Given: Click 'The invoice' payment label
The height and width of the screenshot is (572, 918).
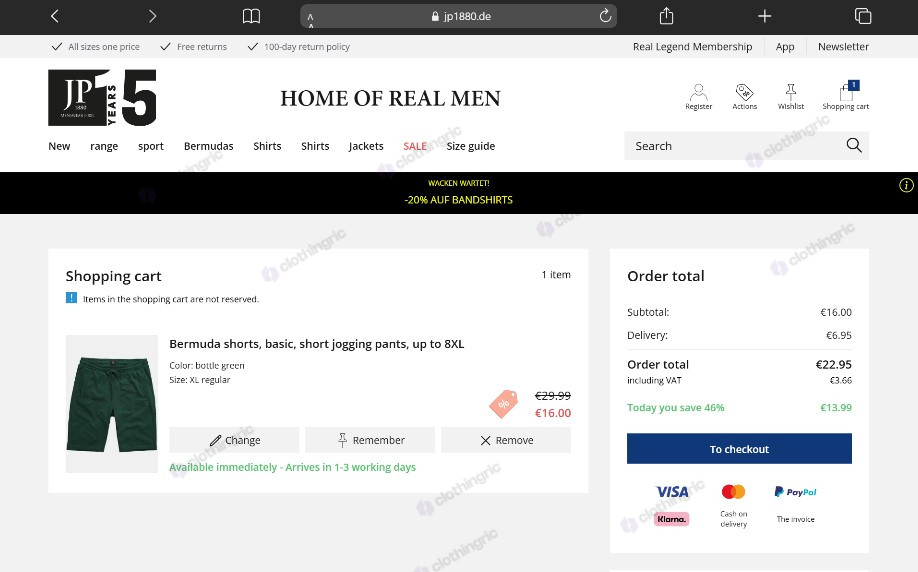Looking at the screenshot, I should point(795,519).
